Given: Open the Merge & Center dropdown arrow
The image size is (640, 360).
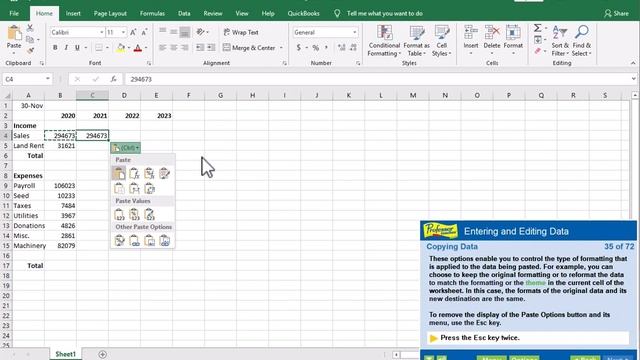Looking at the screenshot, I should pos(281,48).
